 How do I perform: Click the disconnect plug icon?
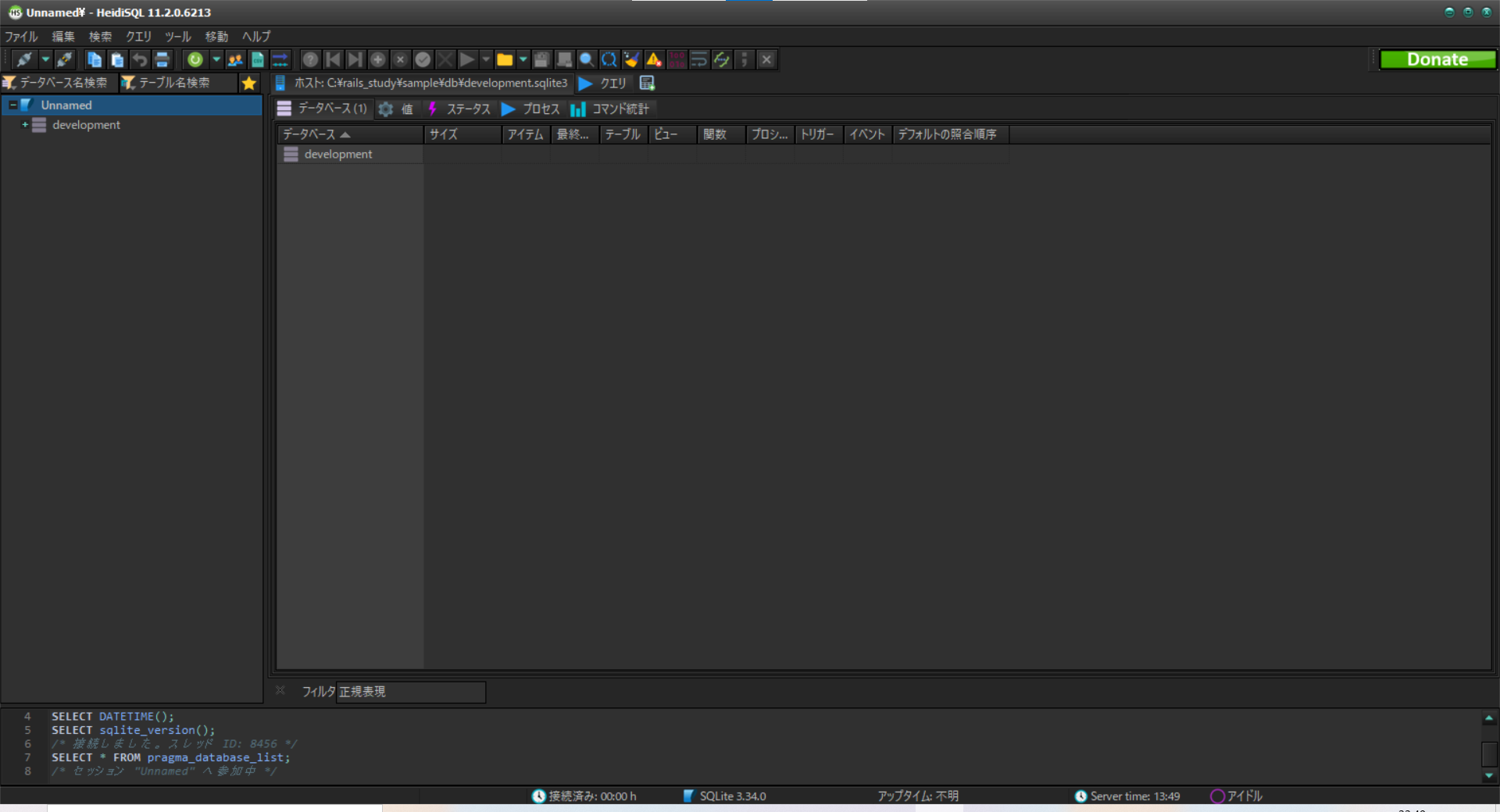65,59
